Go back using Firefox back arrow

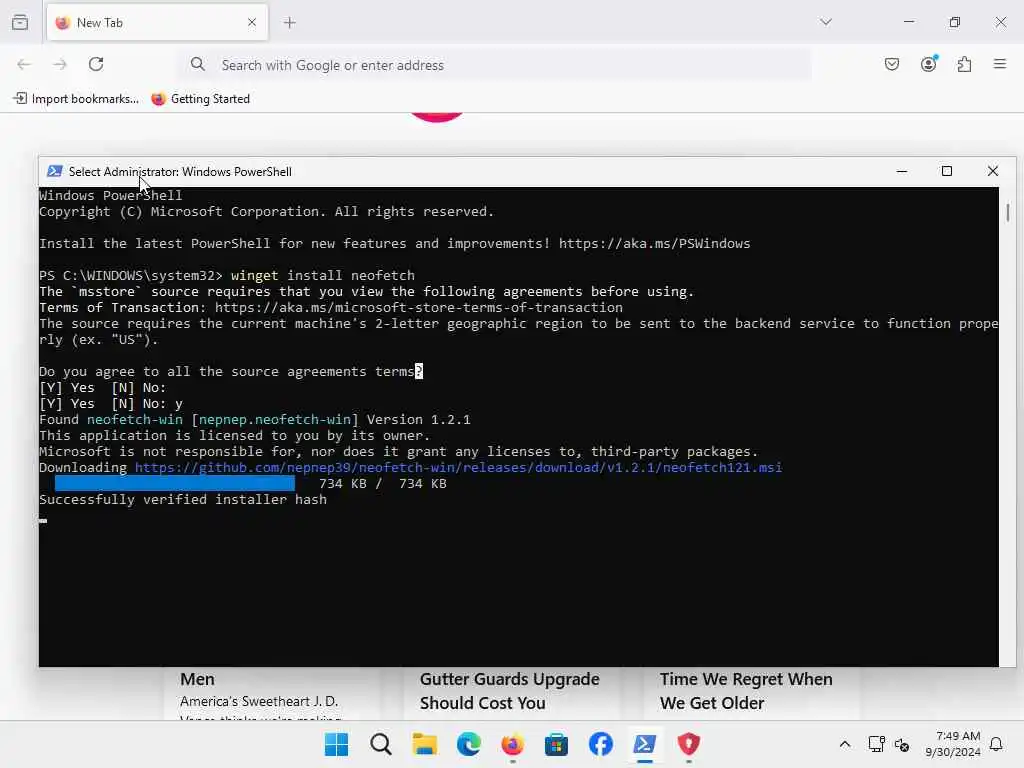[x=24, y=64]
